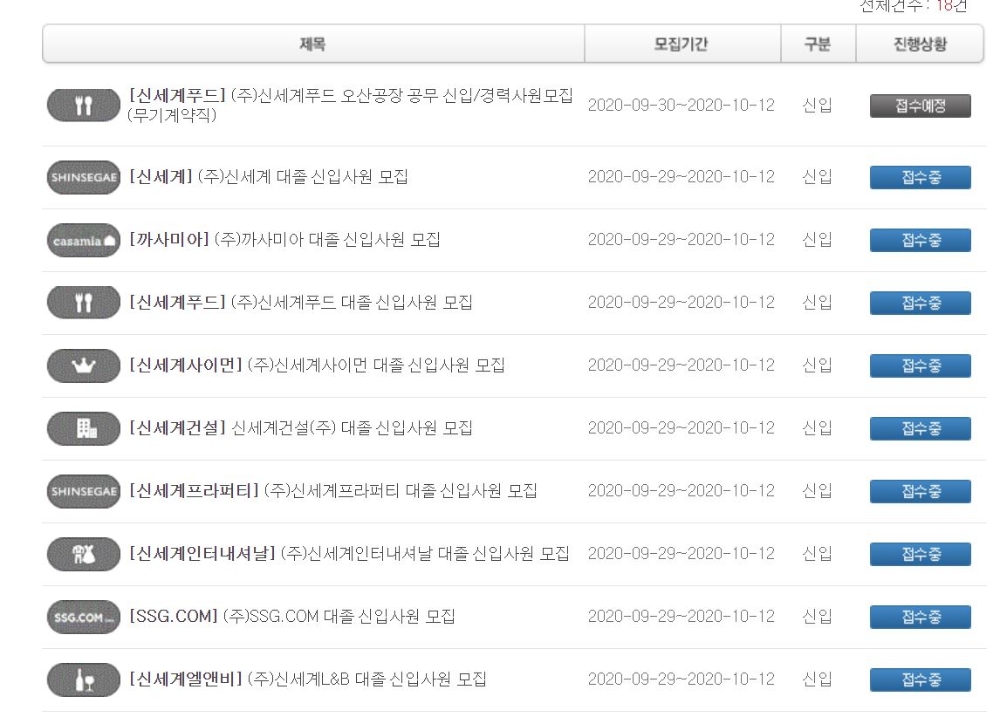Open 신세계푸드 오산공장 공무 신입/경력사원모집 posting
Image resolution: width=1000 pixels, height=717 pixels.
pos(350,105)
